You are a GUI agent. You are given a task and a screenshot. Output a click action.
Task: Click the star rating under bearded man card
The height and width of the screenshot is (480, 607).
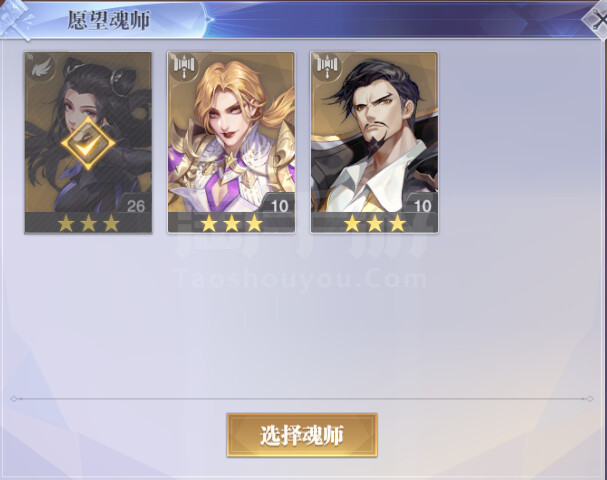click(375, 223)
